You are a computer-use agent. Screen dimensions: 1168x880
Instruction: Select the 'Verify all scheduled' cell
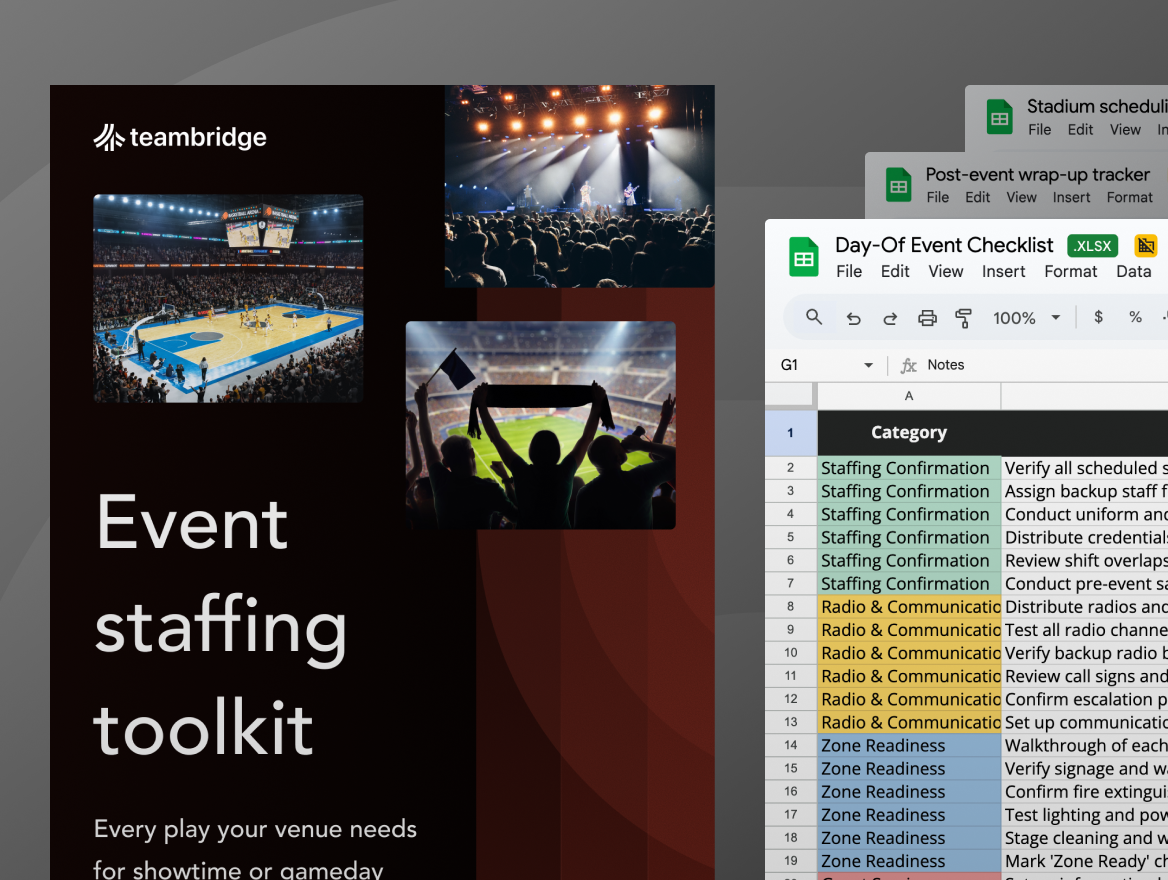click(1085, 468)
